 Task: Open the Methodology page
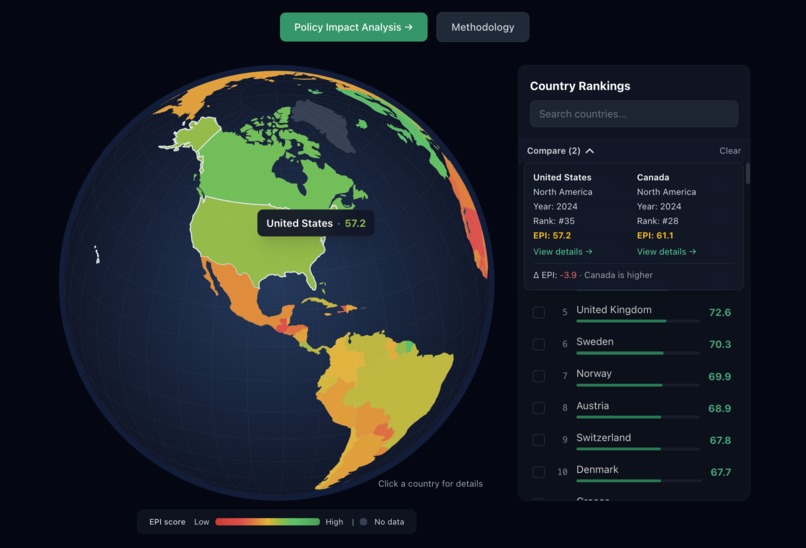(483, 27)
